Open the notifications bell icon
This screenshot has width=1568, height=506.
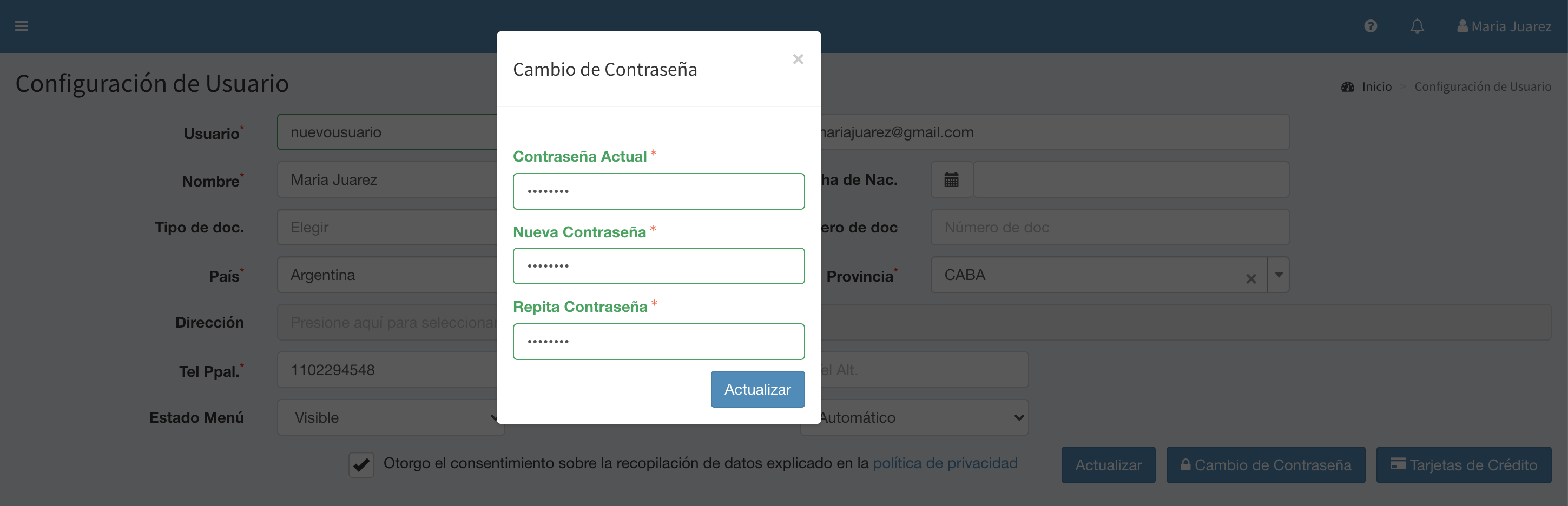click(1417, 26)
